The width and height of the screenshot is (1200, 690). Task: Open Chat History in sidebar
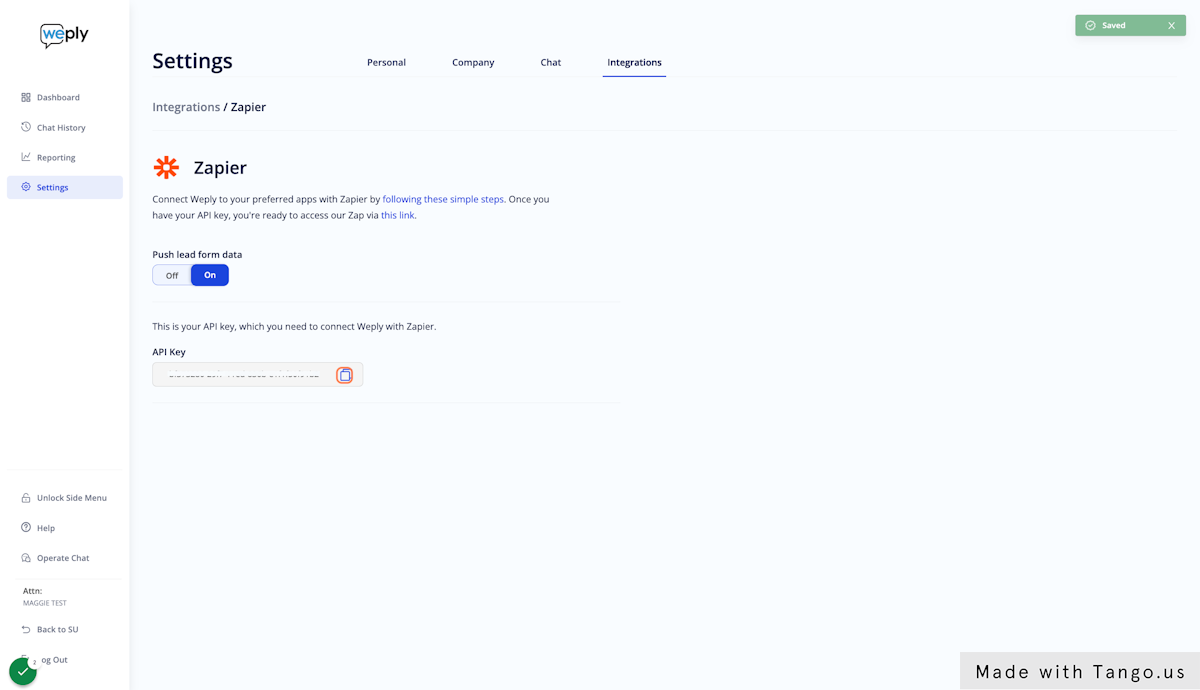(65, 127)
